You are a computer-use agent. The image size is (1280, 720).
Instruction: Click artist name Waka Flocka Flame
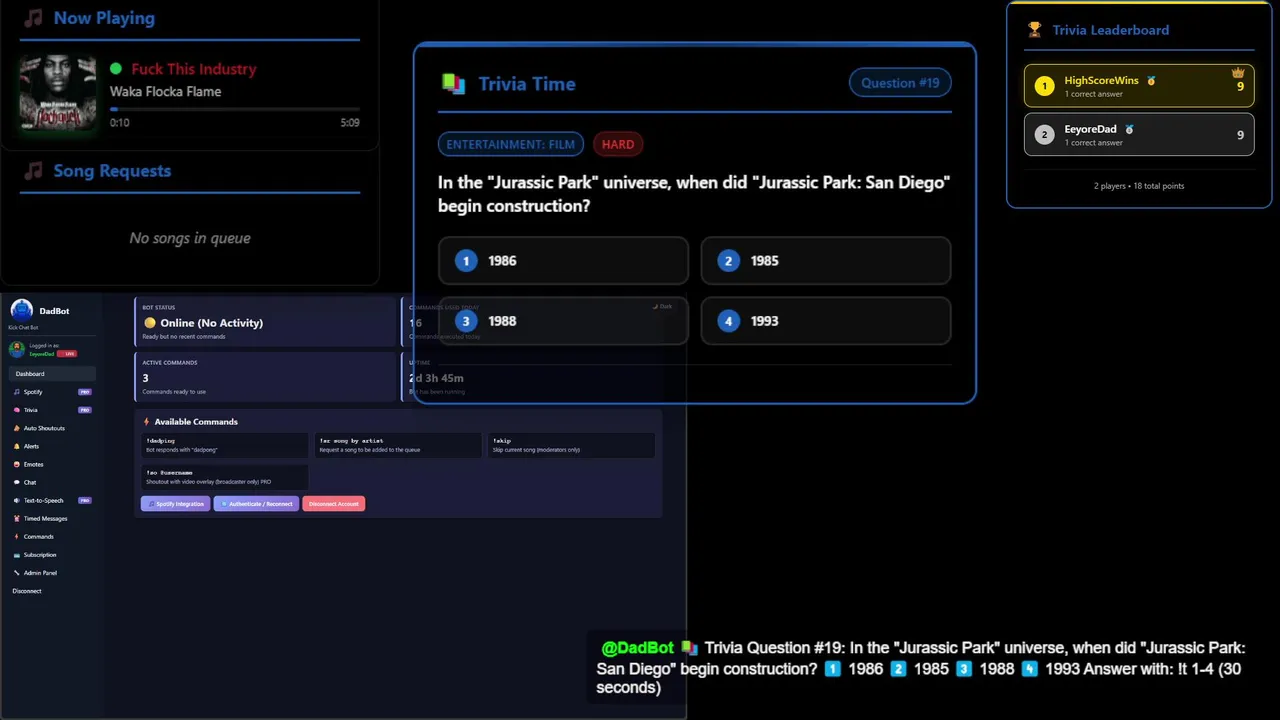pos(166,92)
